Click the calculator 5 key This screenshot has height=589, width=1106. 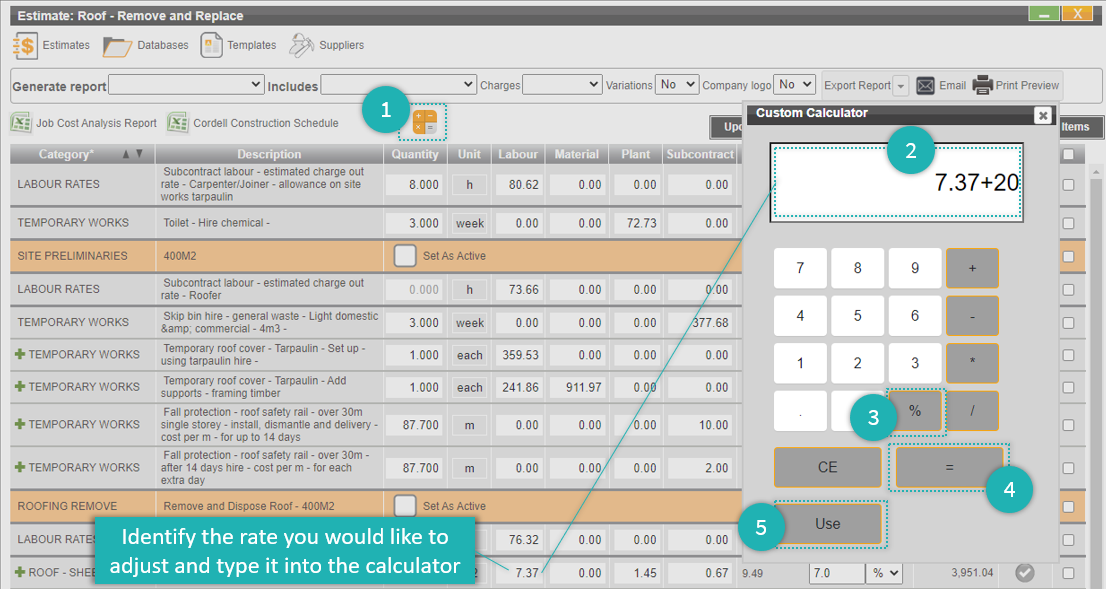point(857,315)
